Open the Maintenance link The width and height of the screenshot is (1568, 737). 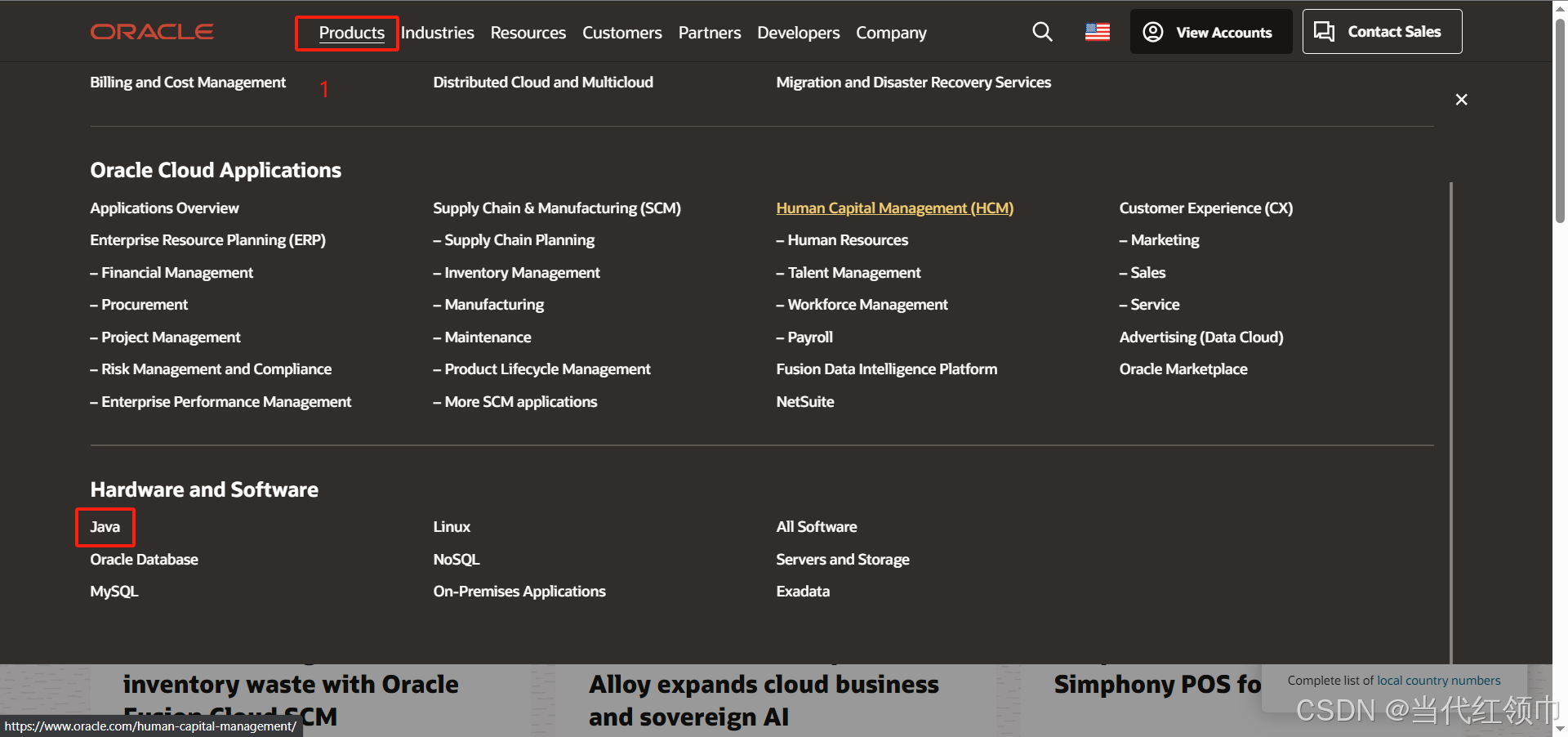(482, 337)
